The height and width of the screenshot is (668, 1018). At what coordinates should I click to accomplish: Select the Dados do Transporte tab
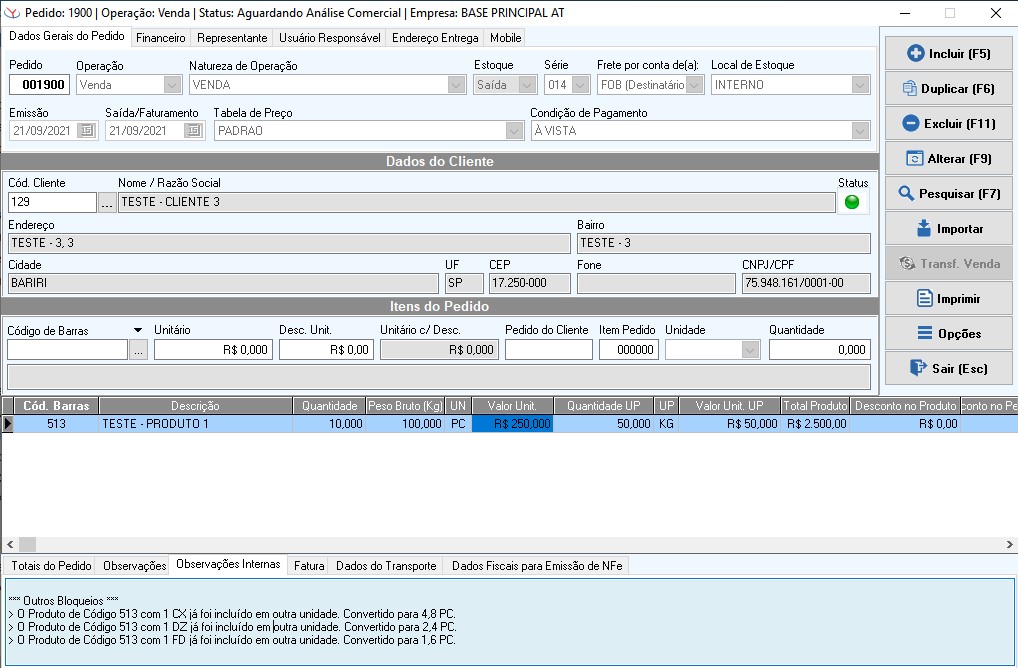coord(386,566)
